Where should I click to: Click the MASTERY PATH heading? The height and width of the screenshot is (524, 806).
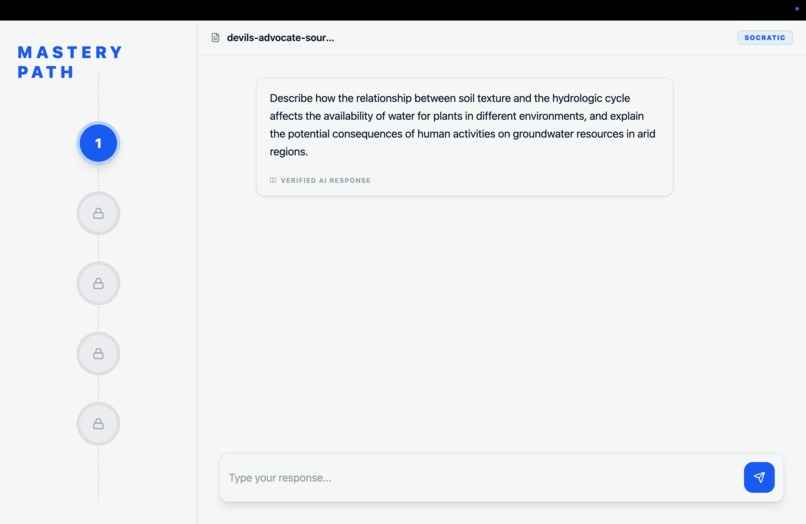[x=70, y=62]
